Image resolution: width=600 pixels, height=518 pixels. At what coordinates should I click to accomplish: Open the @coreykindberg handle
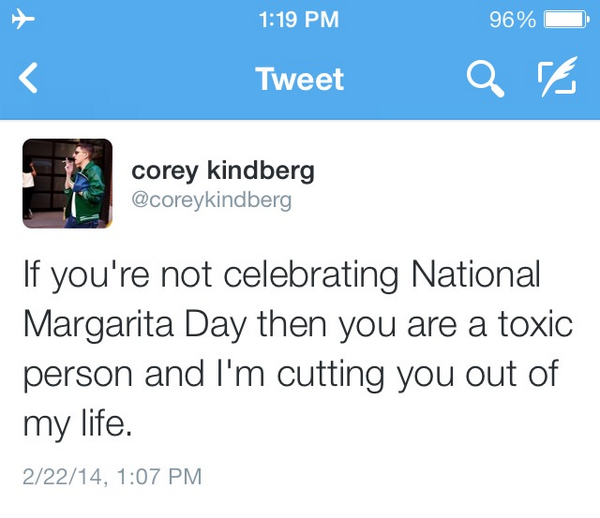pos(212,200)
